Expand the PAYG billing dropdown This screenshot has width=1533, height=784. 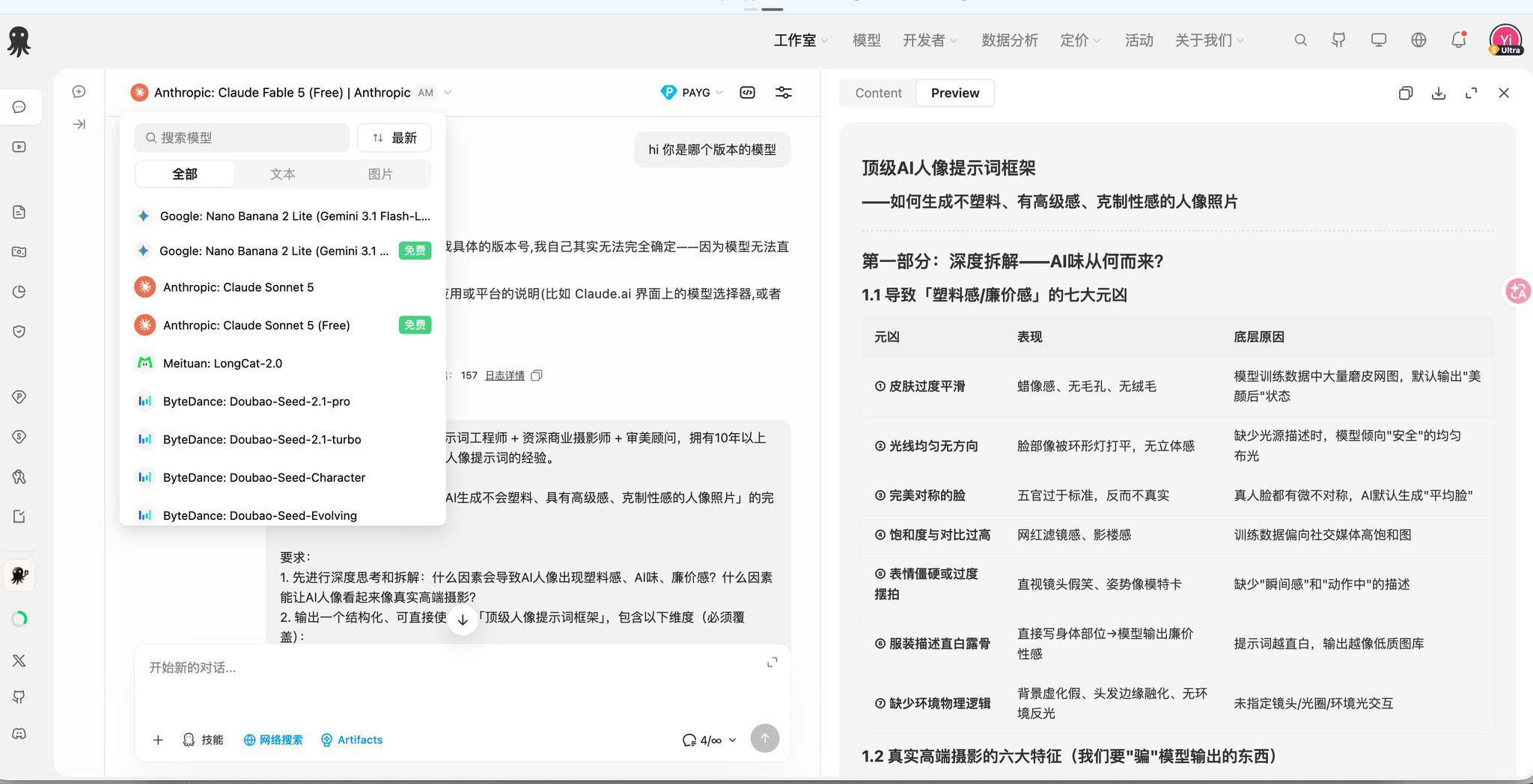click(692, 93)
